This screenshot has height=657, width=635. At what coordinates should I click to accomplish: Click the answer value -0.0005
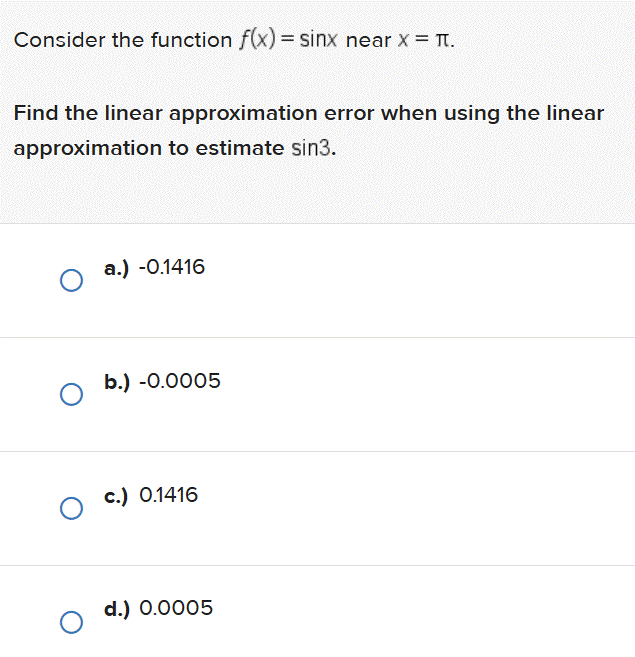click(x=179, y=381)
